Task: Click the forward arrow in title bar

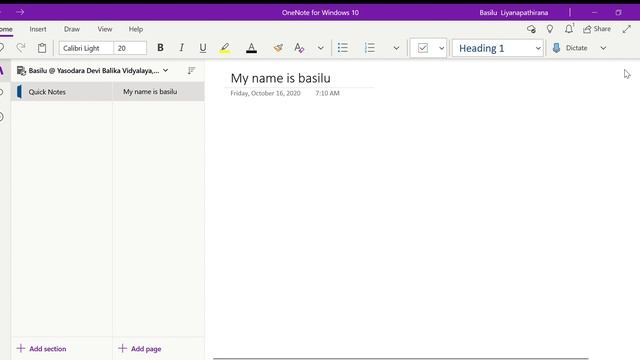Action: point(20,12)
